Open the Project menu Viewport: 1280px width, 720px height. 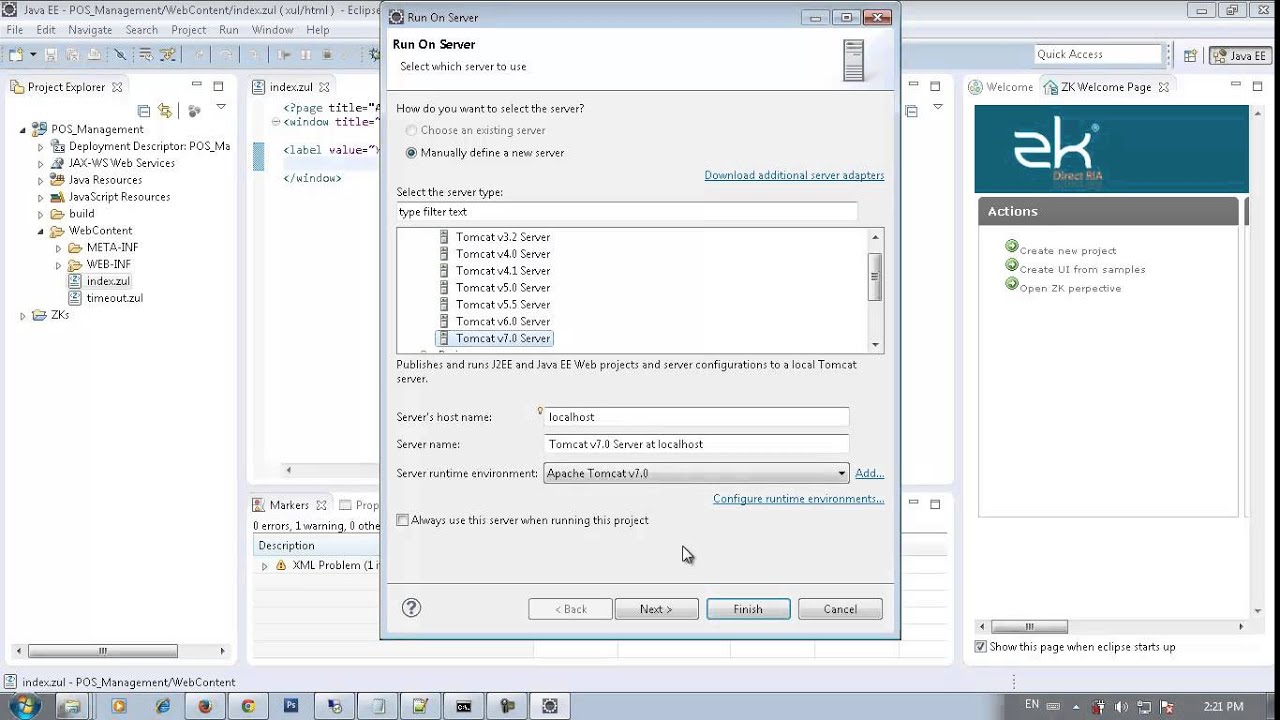tap(188, 30)
